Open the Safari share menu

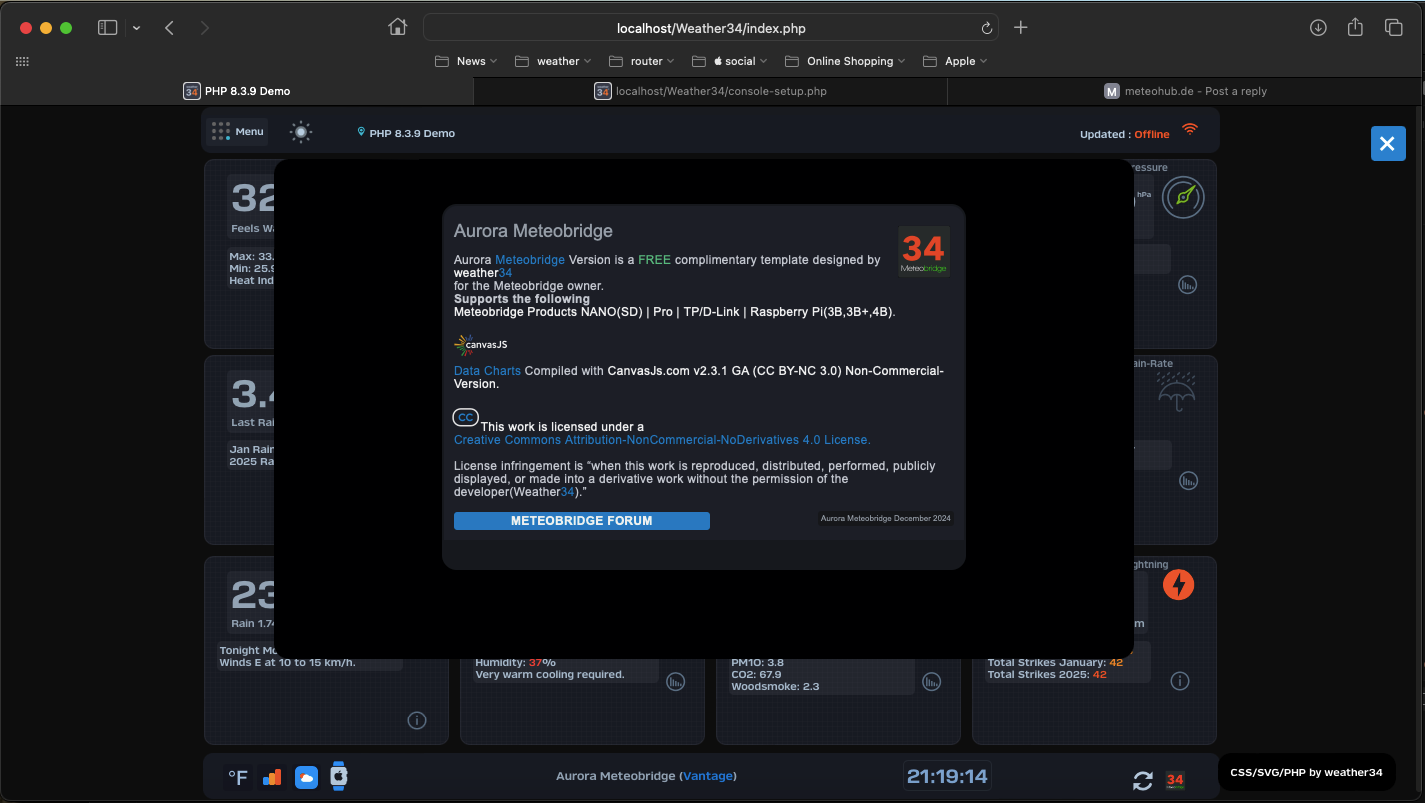(1355, 27)
